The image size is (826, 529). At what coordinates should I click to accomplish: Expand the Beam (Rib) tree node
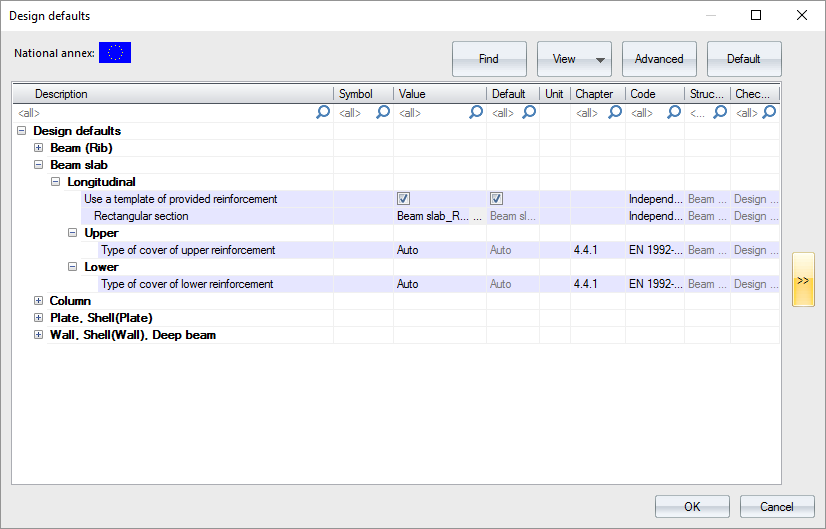pyautogui.click(x=39, y=148)
